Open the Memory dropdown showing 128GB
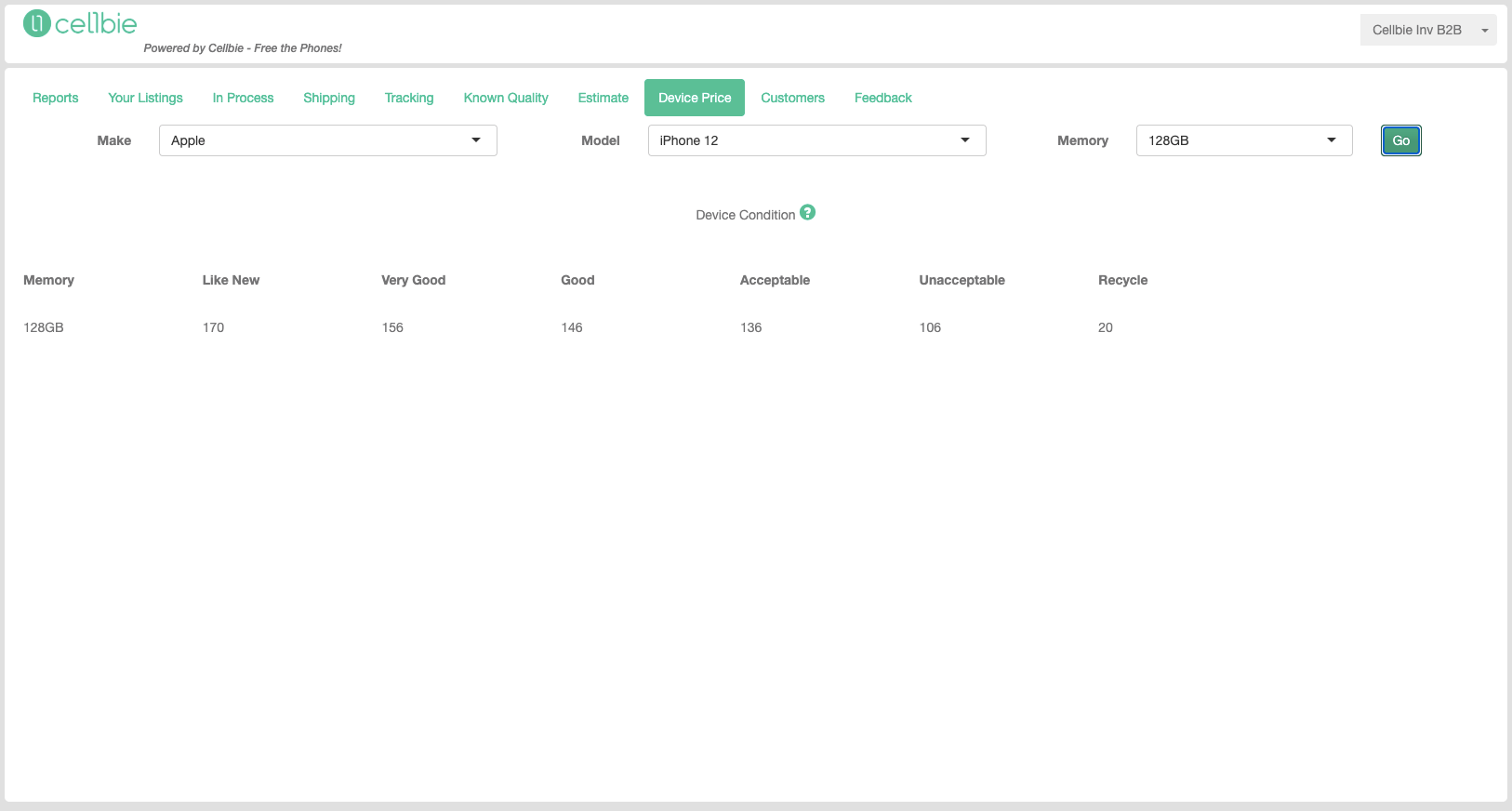This screenshot has width=1512, height=811. coord(1244,140)
